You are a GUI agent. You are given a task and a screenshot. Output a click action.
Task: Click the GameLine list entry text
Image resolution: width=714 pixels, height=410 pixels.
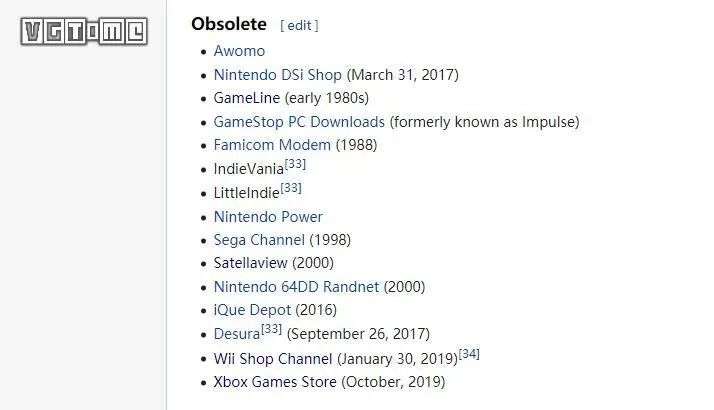pos(291,98)
